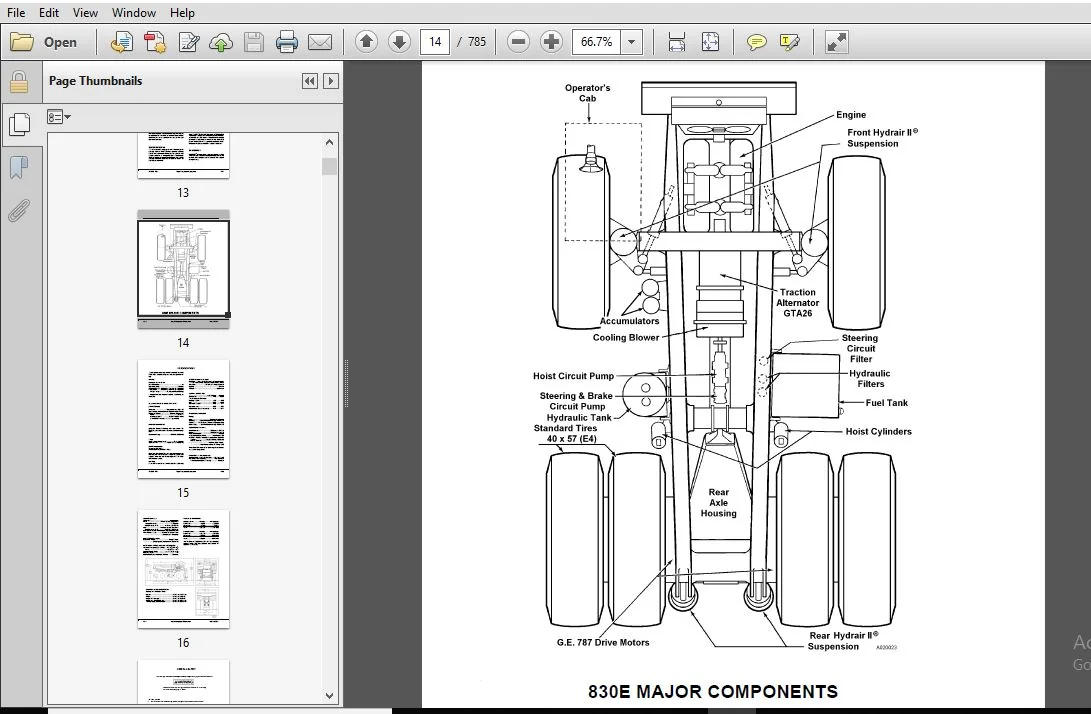Select the page 16 thumbnail
This screenshot has width=1091, height=714.
[183, 569]
